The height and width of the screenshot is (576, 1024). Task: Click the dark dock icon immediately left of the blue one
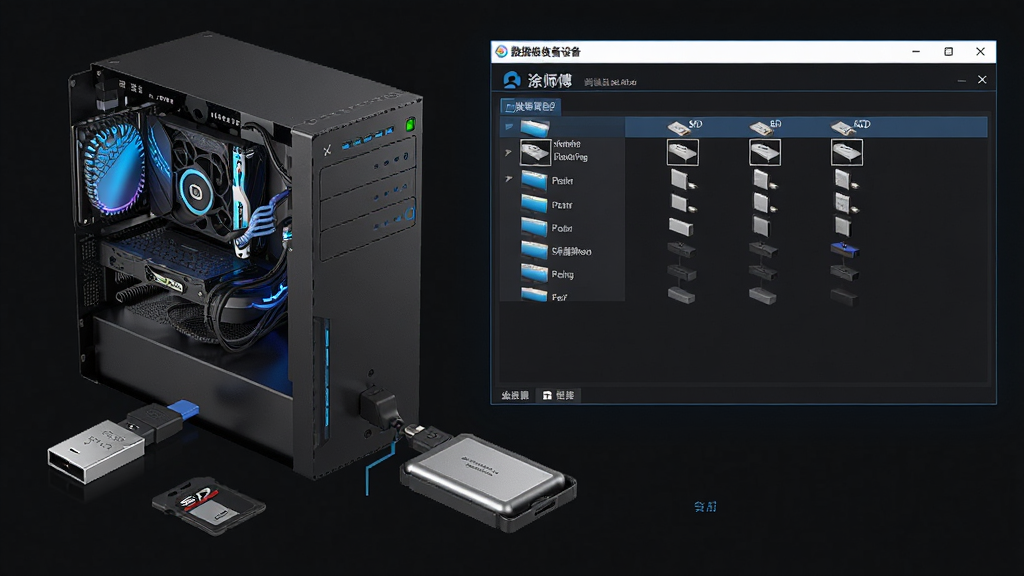click(x=763, y=249)
